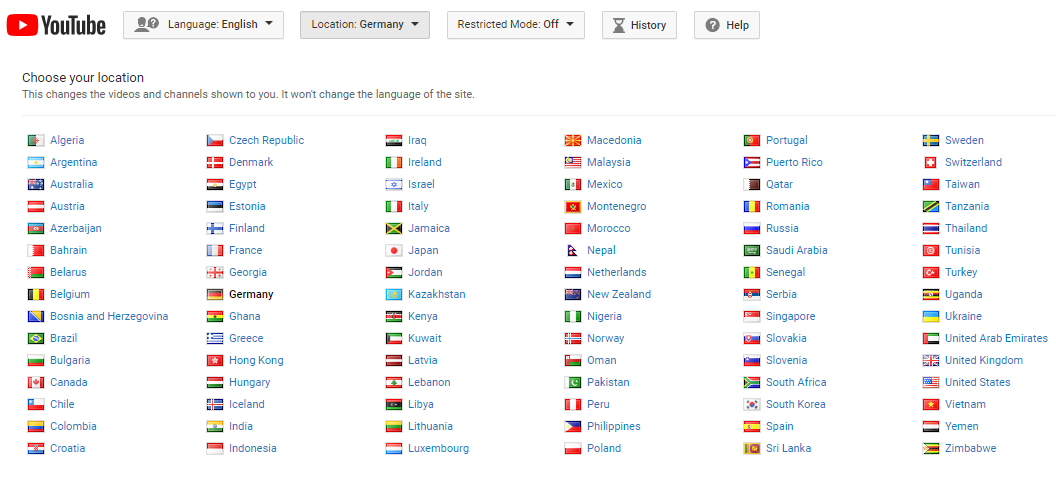
Task: Choose the New Zealand link
Action: pos(619,294)
